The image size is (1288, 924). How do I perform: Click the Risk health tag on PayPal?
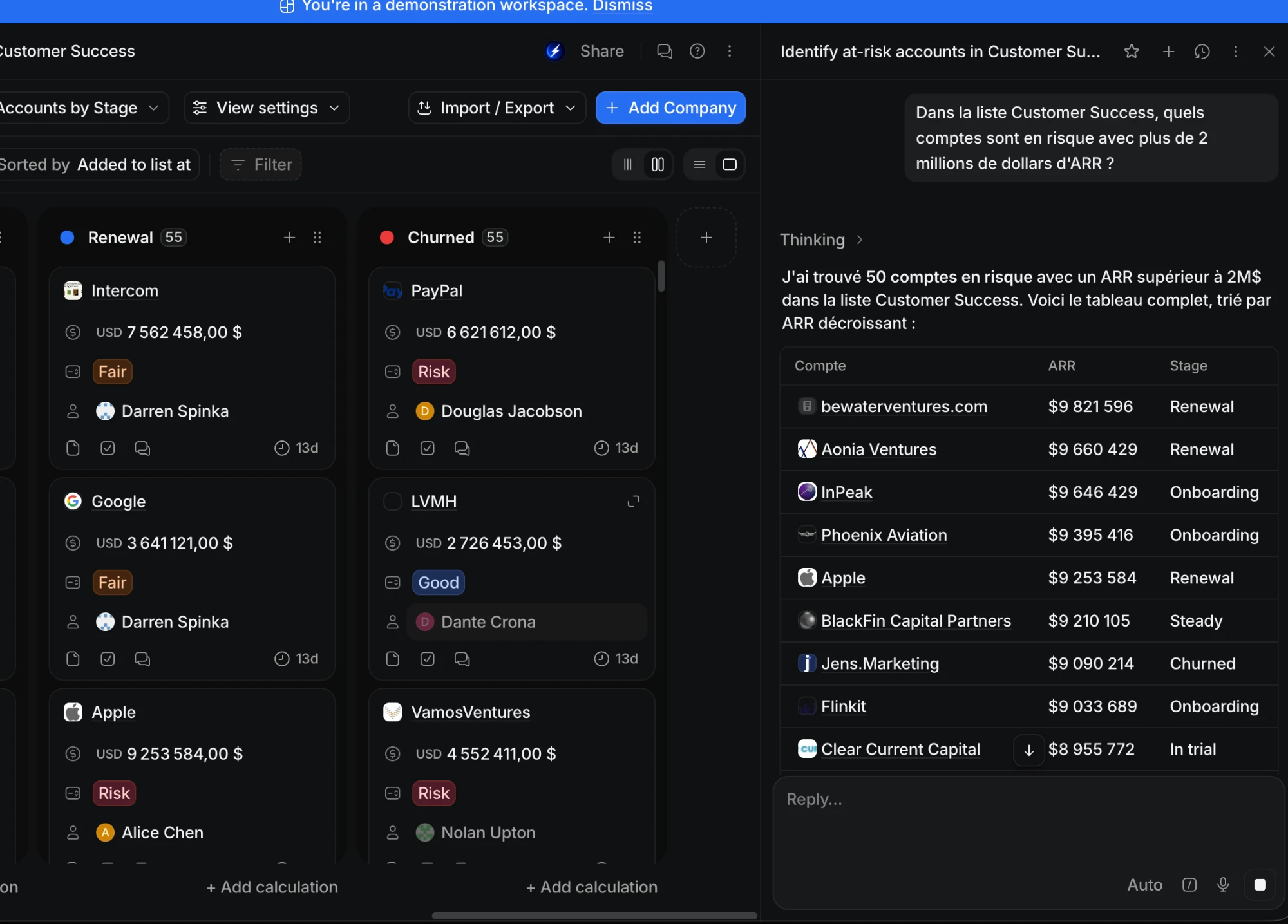433,372
